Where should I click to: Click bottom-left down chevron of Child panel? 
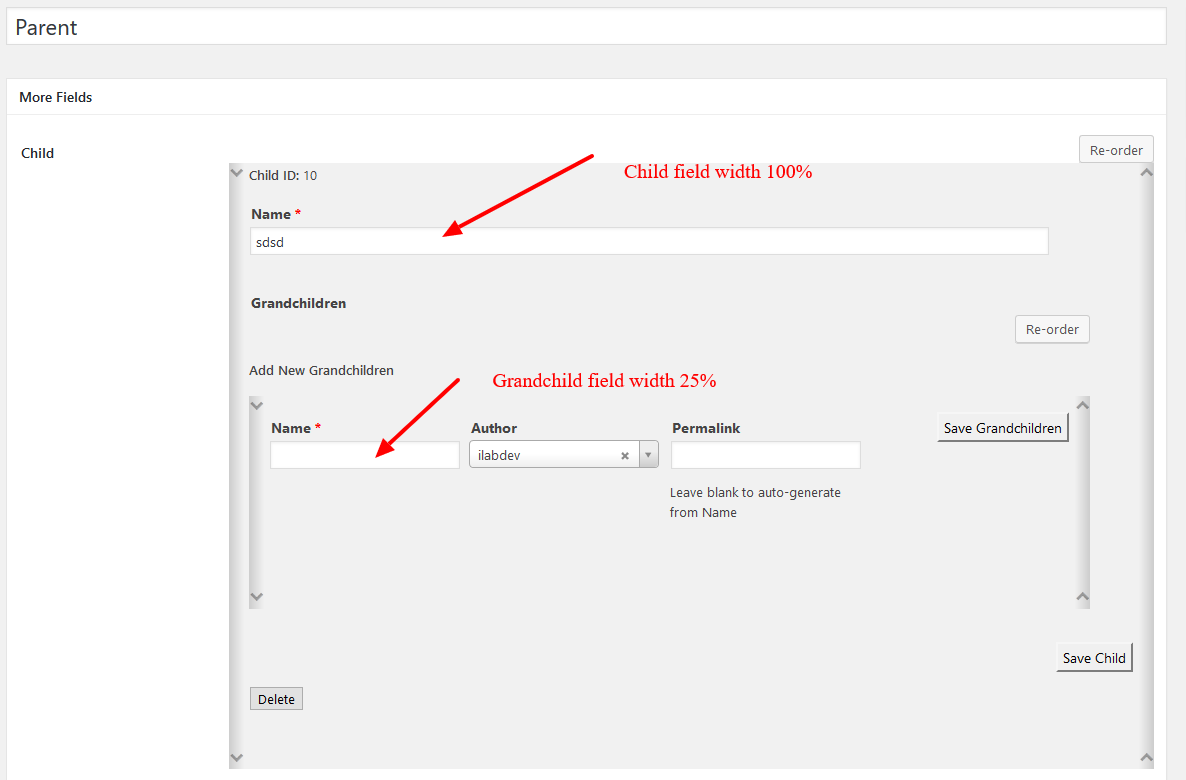(236, 758)
